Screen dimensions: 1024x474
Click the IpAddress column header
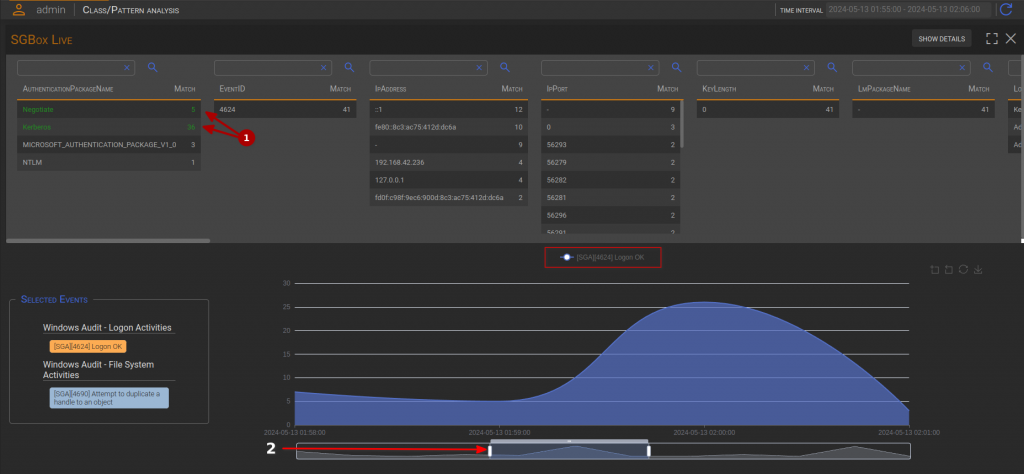(x=391, y=89)
